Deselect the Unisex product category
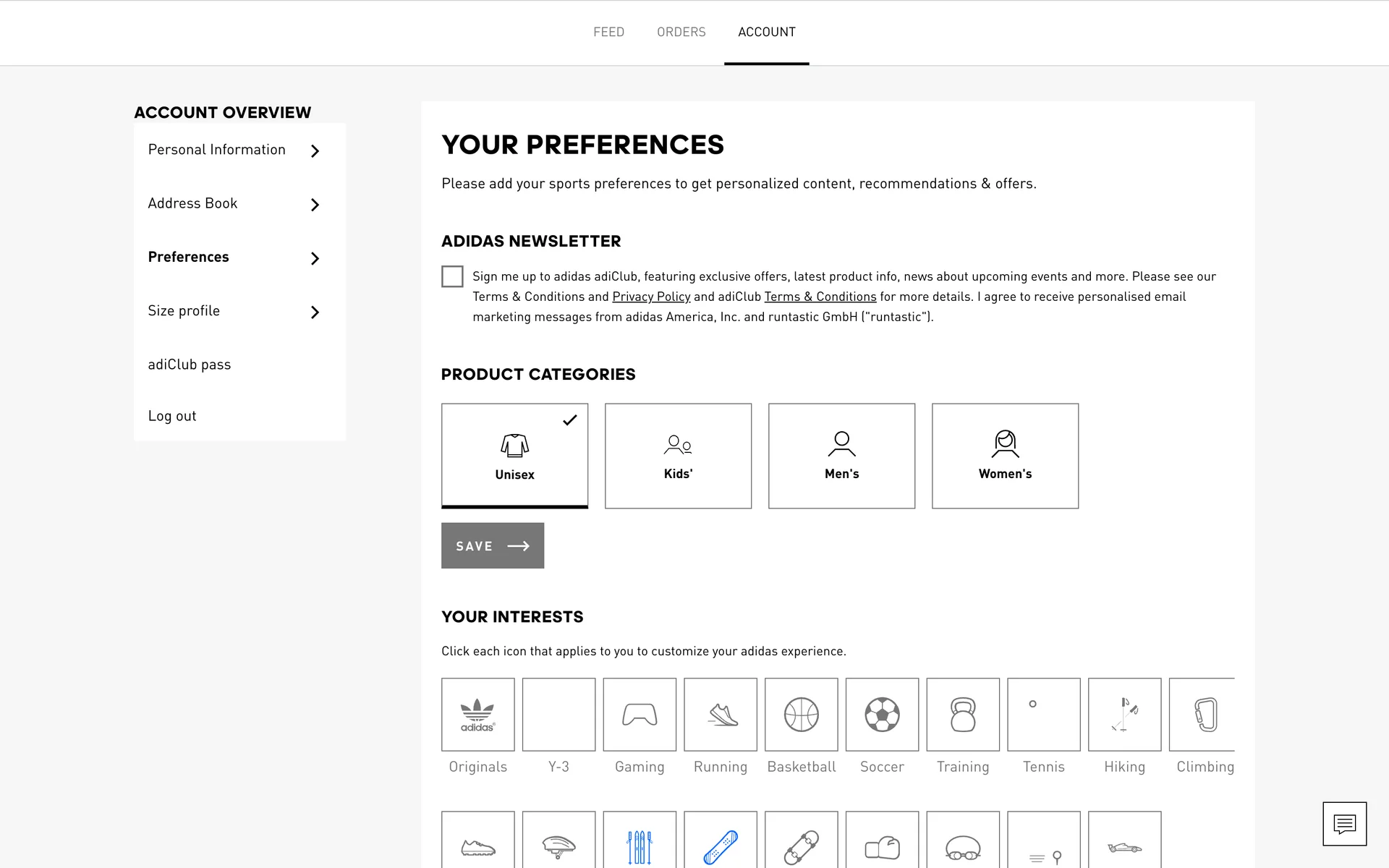1389x868 pixels. [x=514, y=456]
